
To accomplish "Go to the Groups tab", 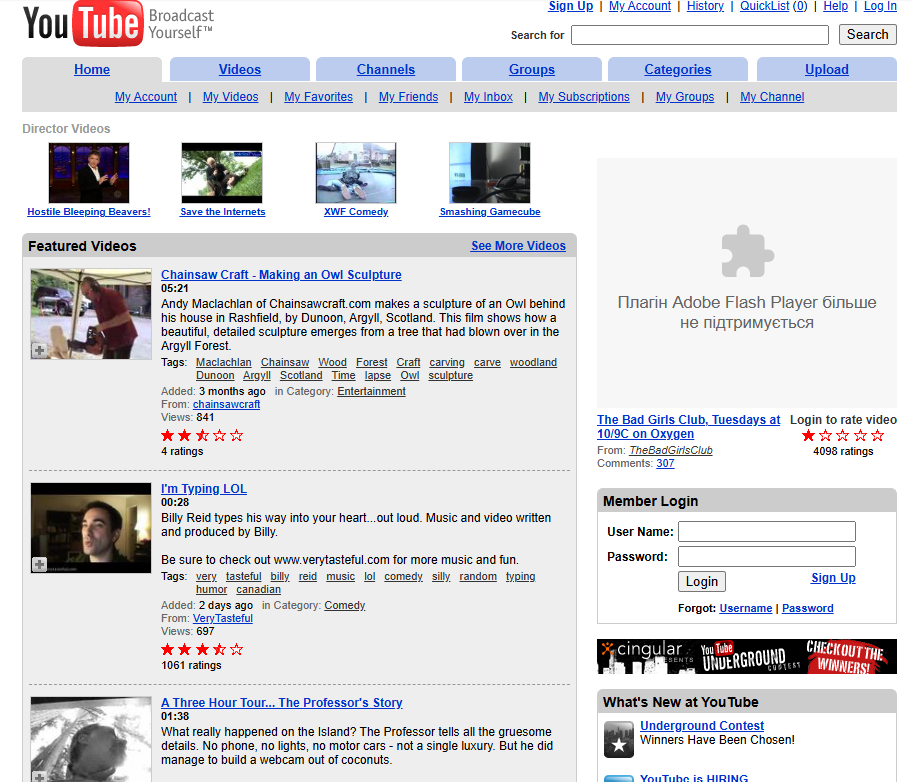I will (532, 70).
